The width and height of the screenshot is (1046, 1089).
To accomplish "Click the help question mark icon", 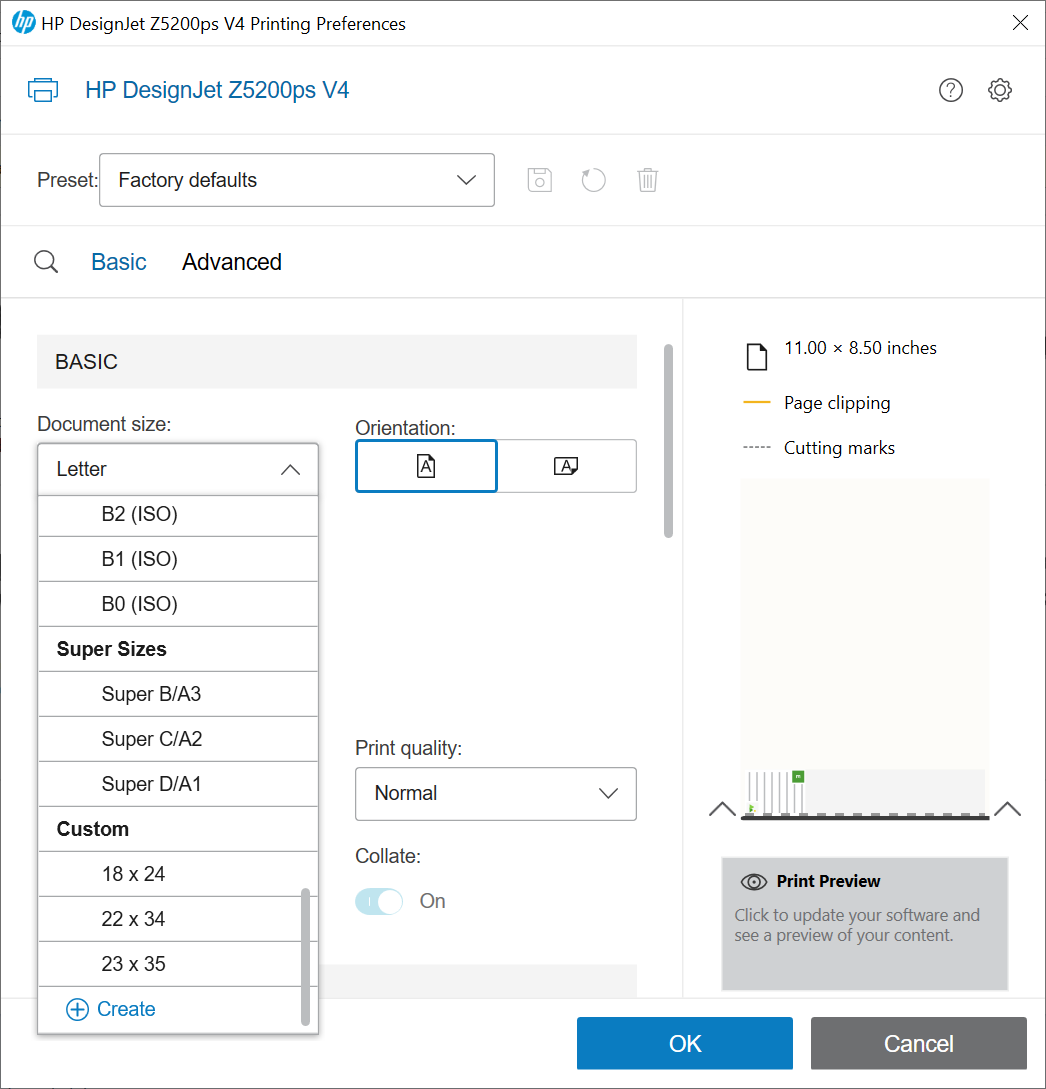I will click(x=950, y=90).
